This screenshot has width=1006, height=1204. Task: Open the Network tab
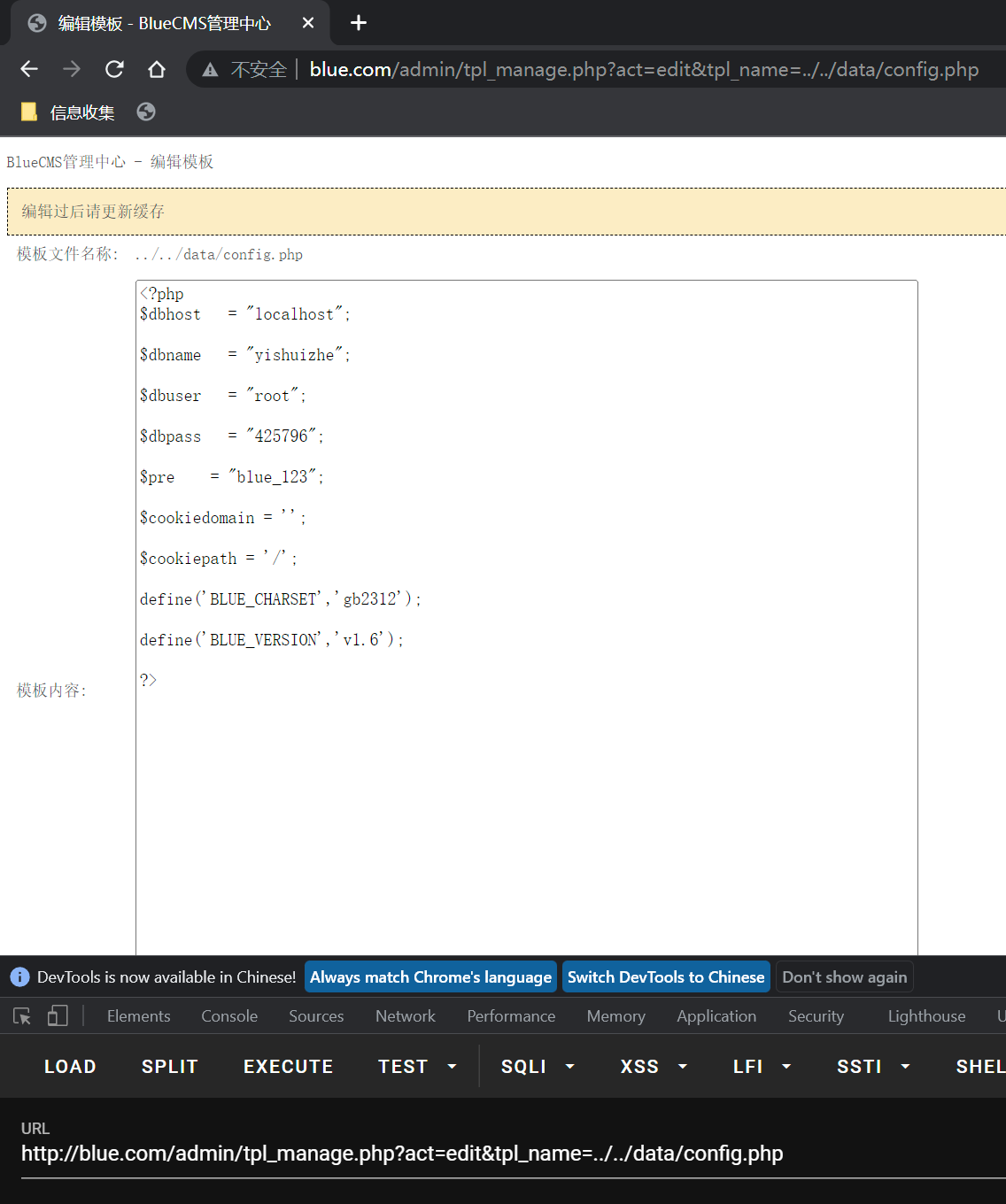(x=406, y=1016)
